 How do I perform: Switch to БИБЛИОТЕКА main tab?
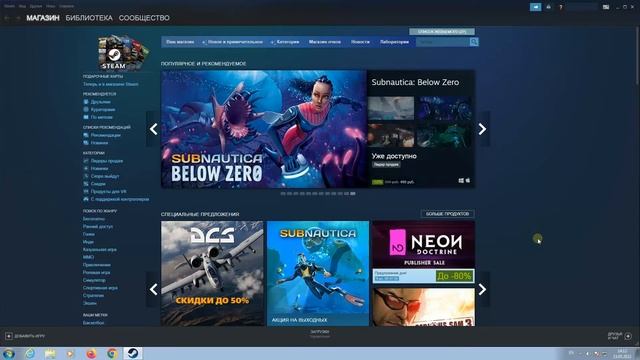(89, 18)
